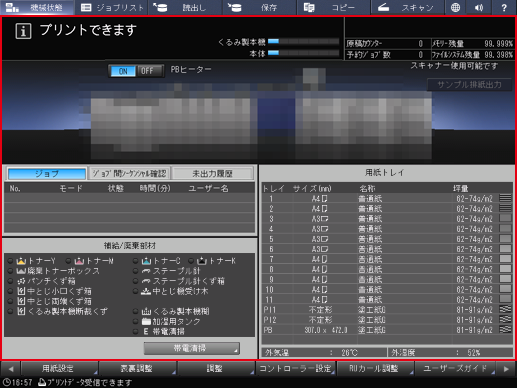The height and width of the screenshot is (388, 517).
Task: Click the 原稿カウンター value
Action: pyautogui.click(x=420, y=44)
